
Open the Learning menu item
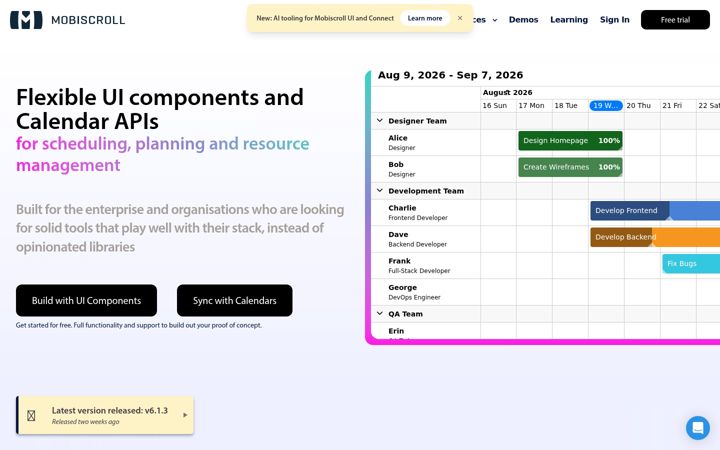point(569,20)
